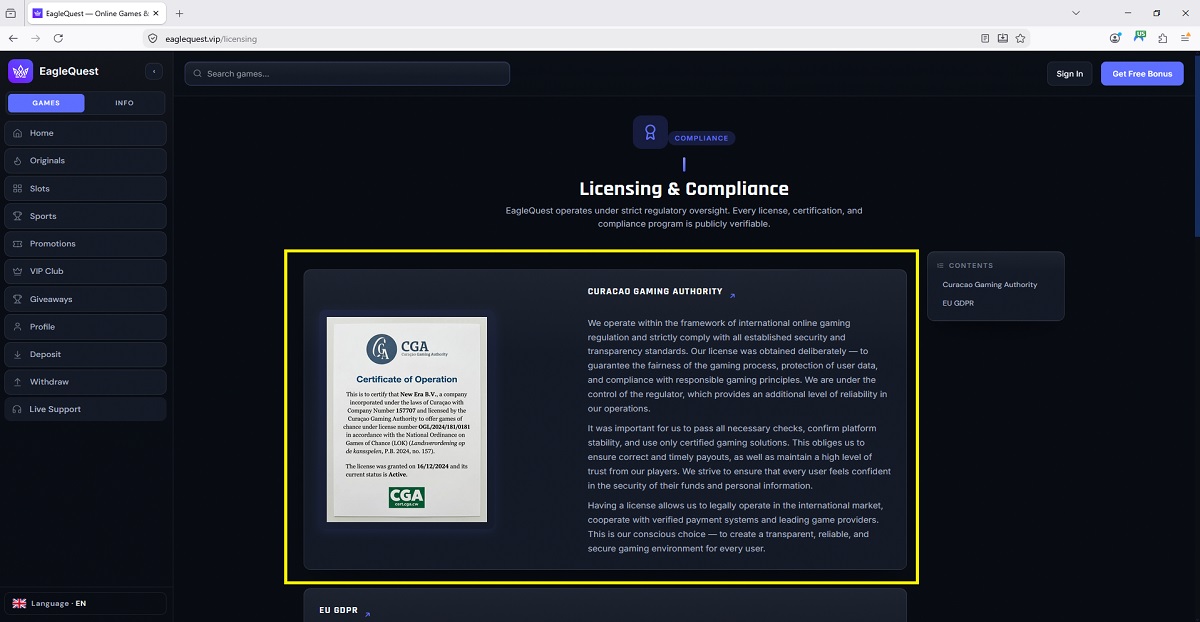1200x622 pixels.
Task: Open Giveaways in the sidebar
Action: pos(85,299)
